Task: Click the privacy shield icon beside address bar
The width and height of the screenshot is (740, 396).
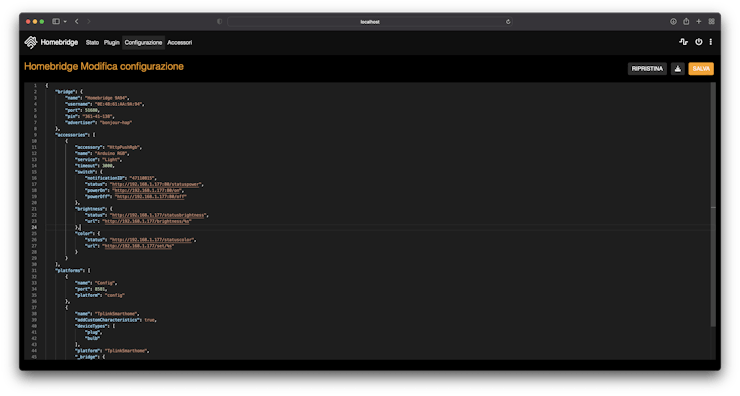Action: pyautogui.click(x=219, y=21)
